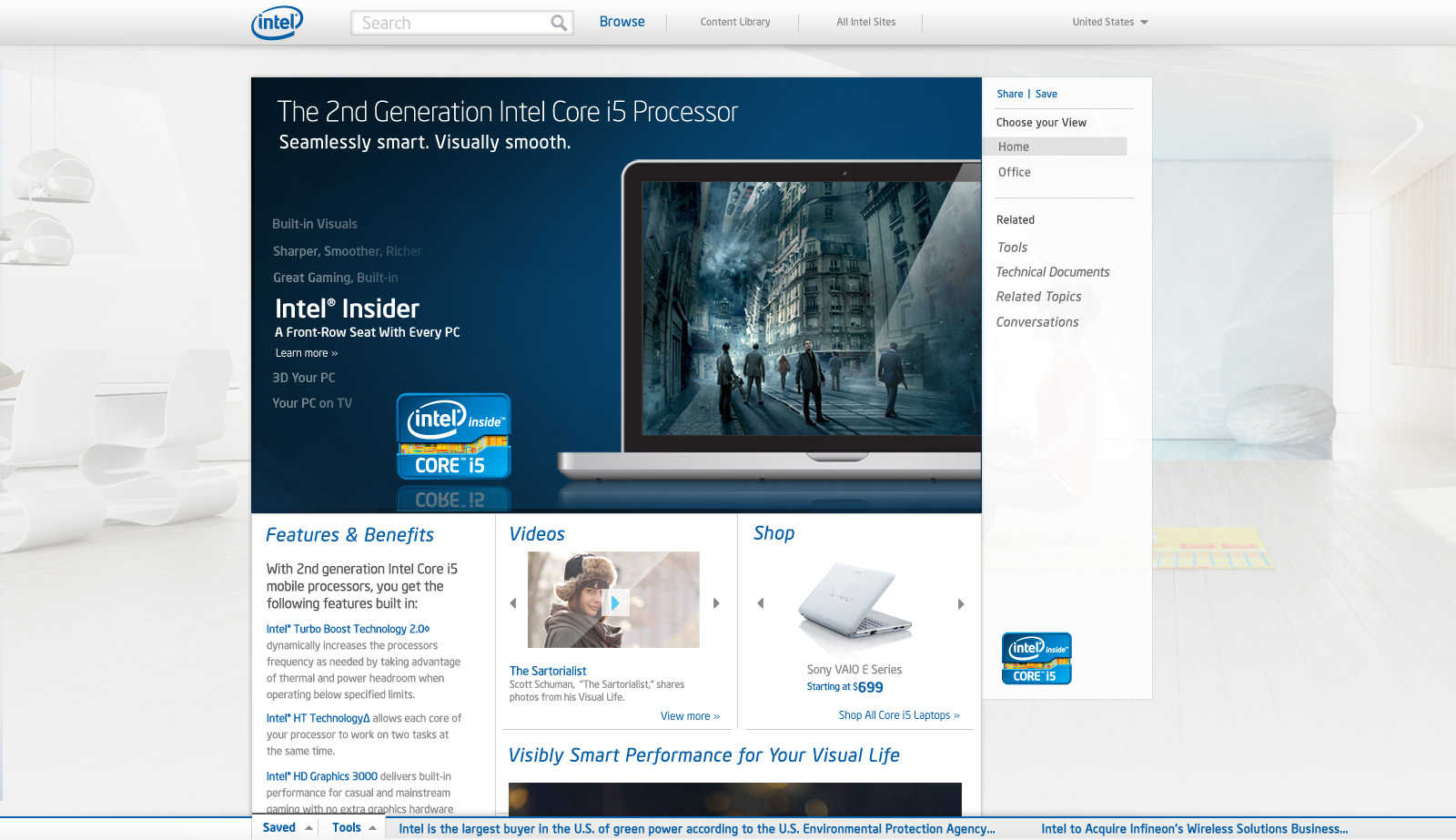The width and height of the screenshot is (1456, 840).
Task: Open Related Topics link
Action: pyautogui.click(x=1038, y=297)
